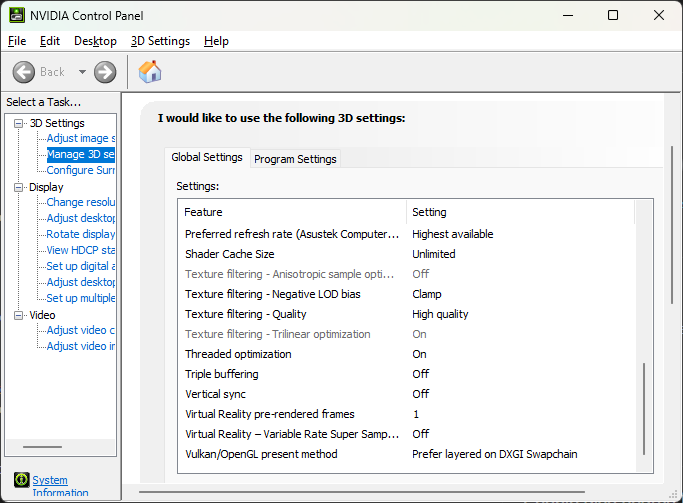Switch to the Program Settings tab
Viewport: 683px width, 503px height.
(295, 159)
